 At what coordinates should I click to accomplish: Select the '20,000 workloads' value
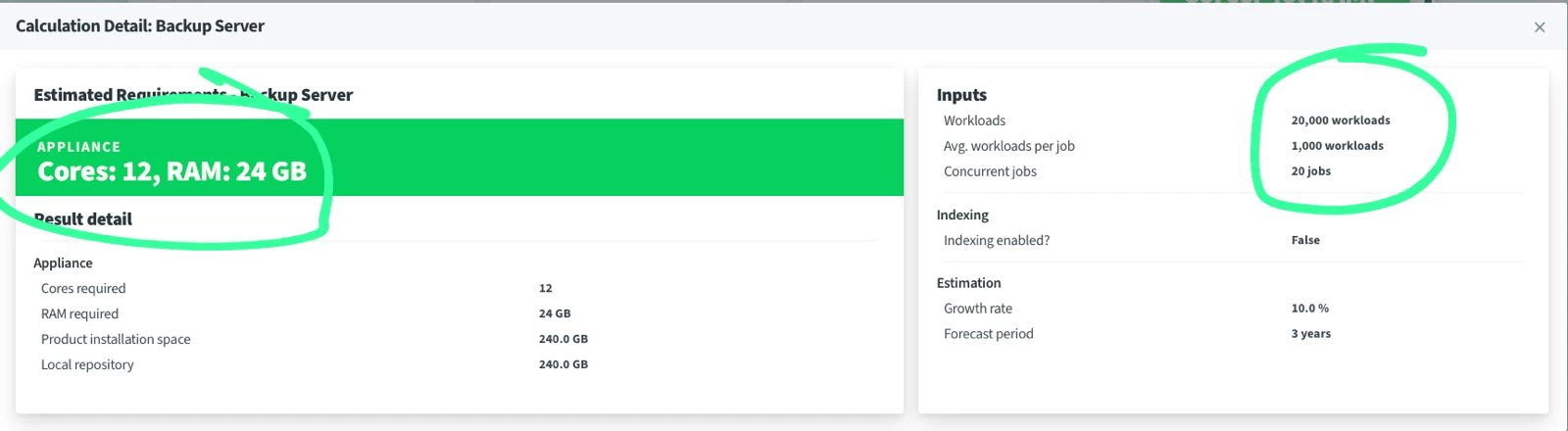(1341, 120)
